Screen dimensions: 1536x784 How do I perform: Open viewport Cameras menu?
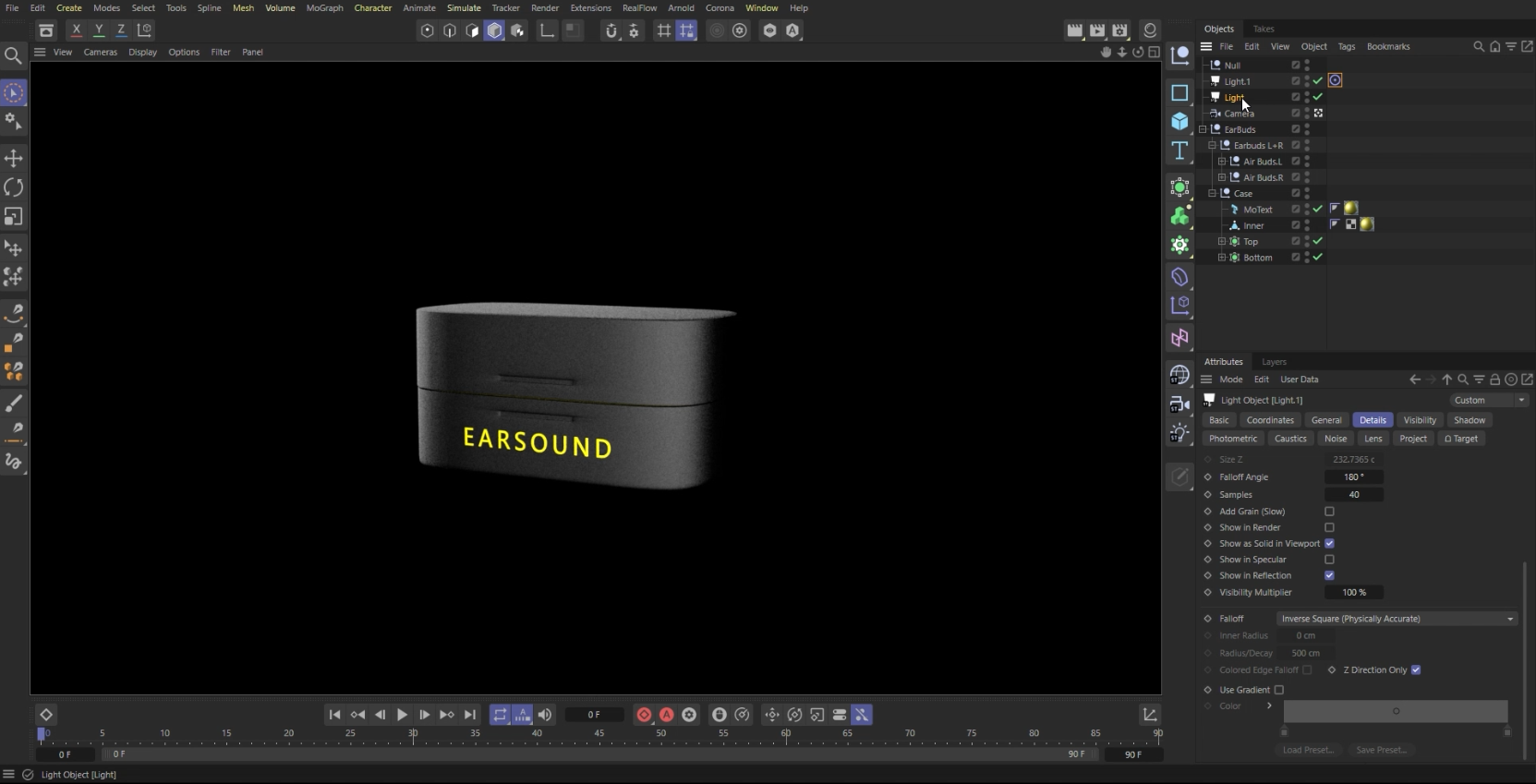[100, 53]
